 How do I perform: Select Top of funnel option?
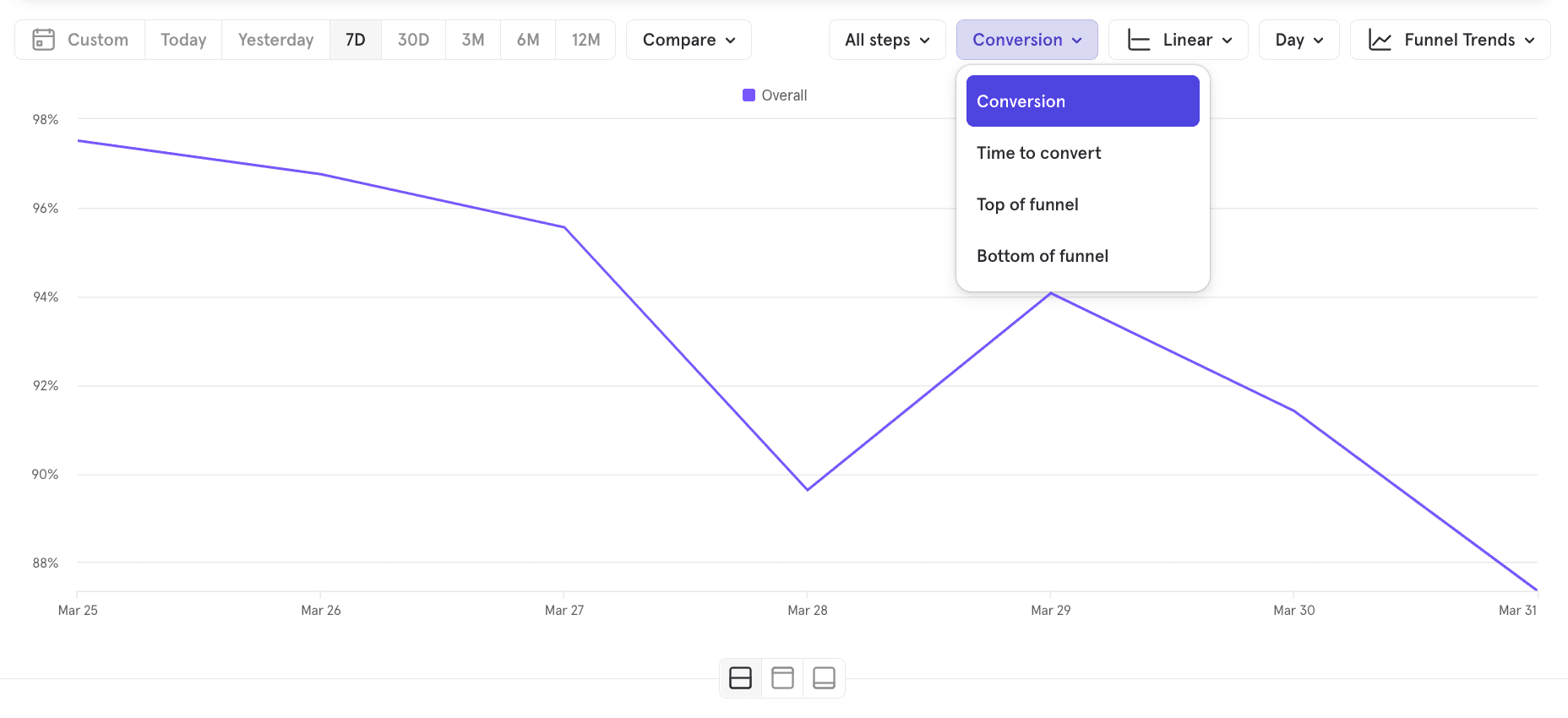click(1027, 204)
